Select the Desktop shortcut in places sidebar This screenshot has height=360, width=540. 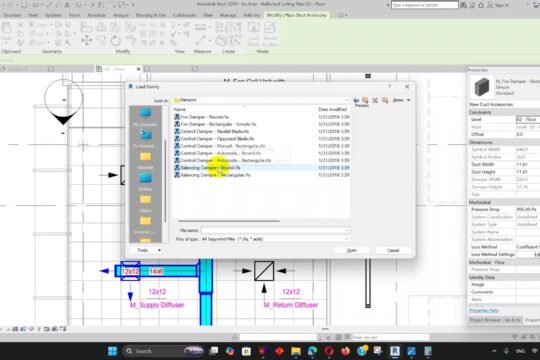[x=145, y=181]
